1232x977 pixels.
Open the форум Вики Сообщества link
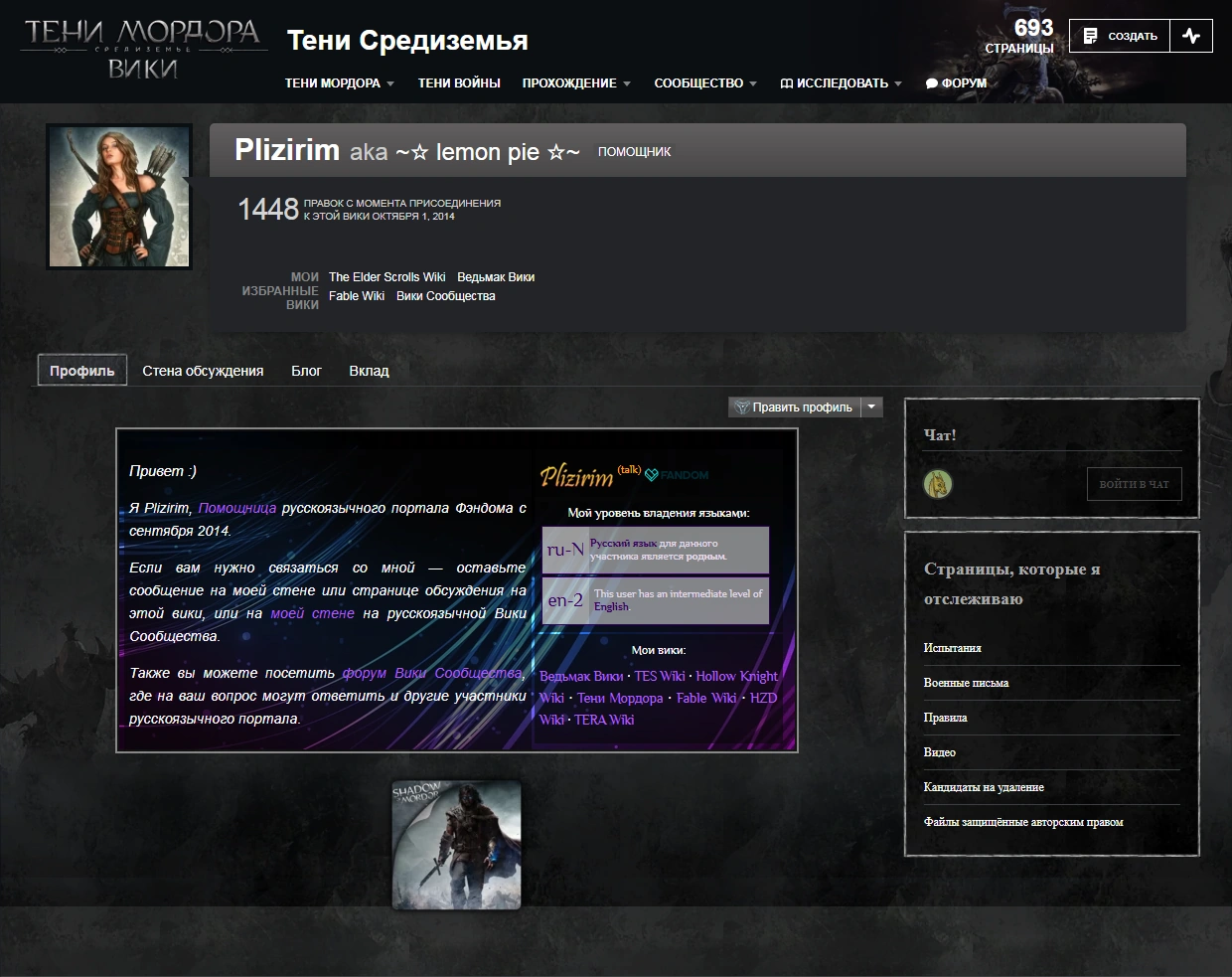tap(432, 673)
